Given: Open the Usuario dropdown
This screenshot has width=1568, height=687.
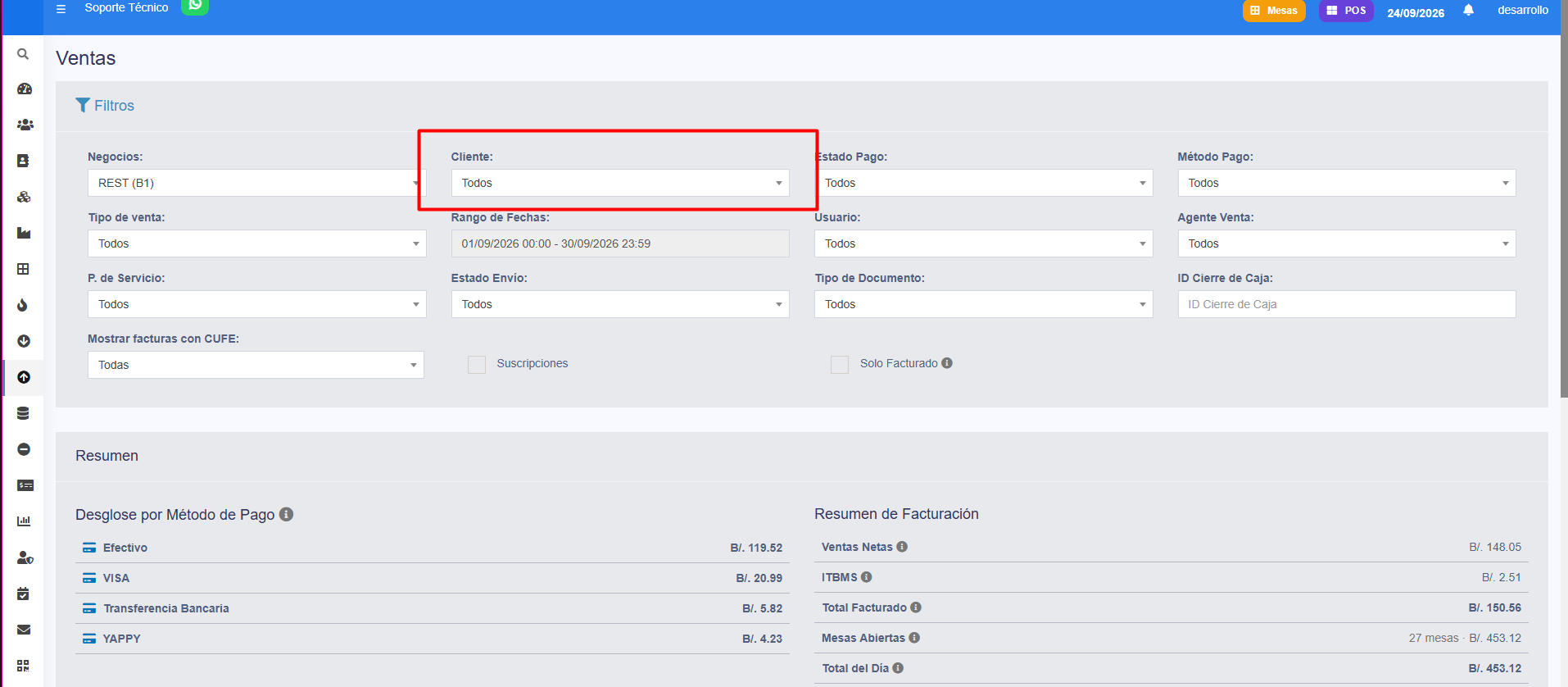Looking at the screenshot, I should point(983,243).
